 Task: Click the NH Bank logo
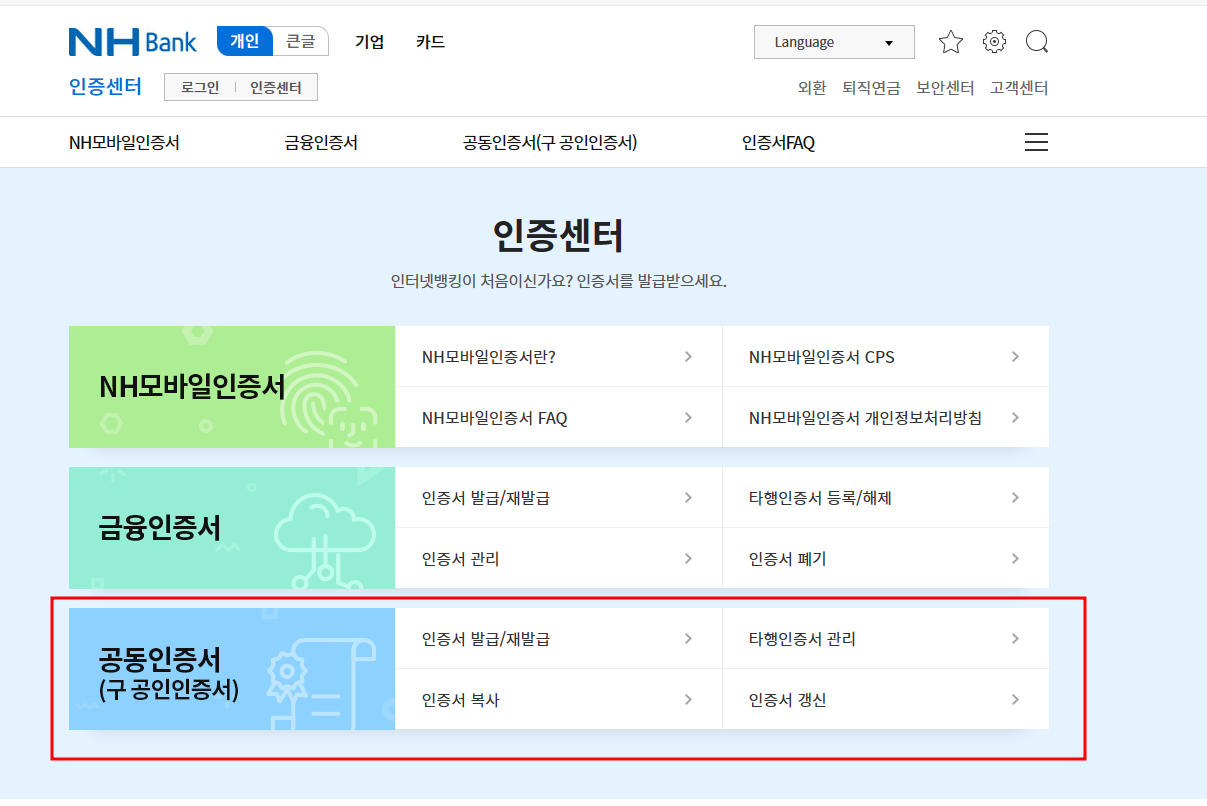click(x=131, y=41)
